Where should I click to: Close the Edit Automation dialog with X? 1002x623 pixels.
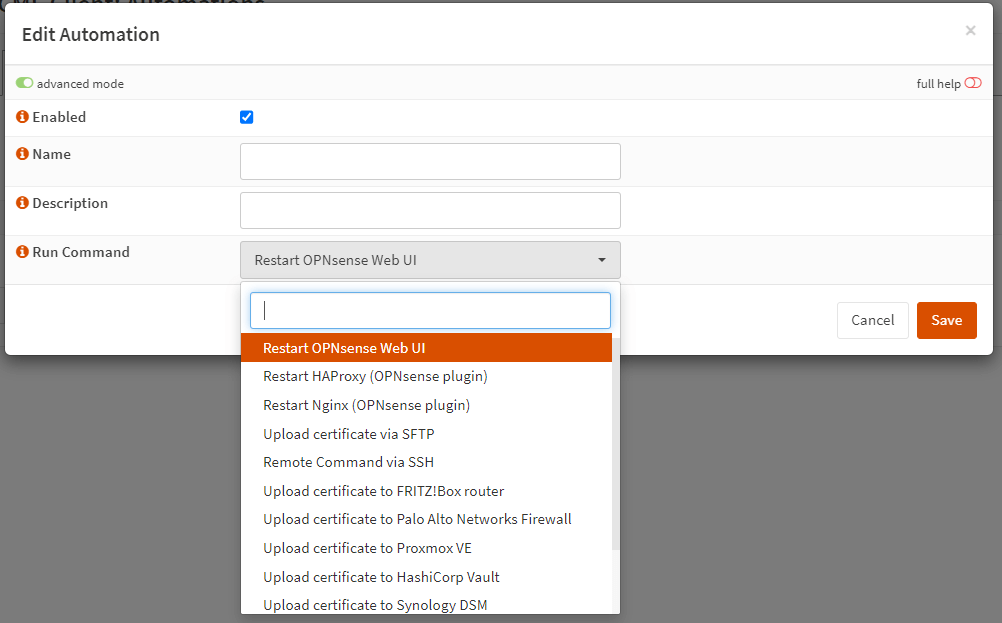pyautogui.click(x=970, y=31)
